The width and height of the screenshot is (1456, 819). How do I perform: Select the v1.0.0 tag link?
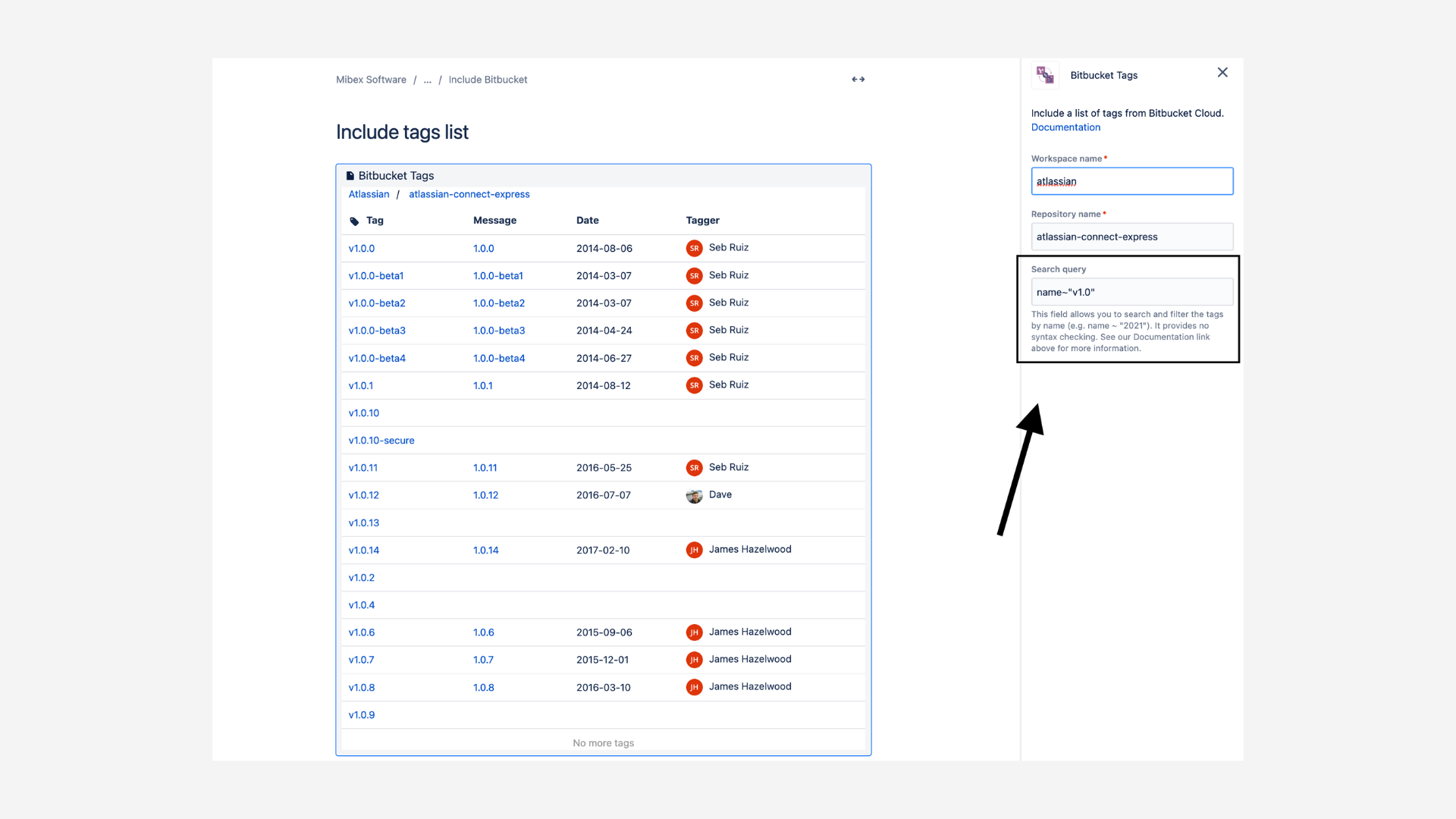pos(362,248)
